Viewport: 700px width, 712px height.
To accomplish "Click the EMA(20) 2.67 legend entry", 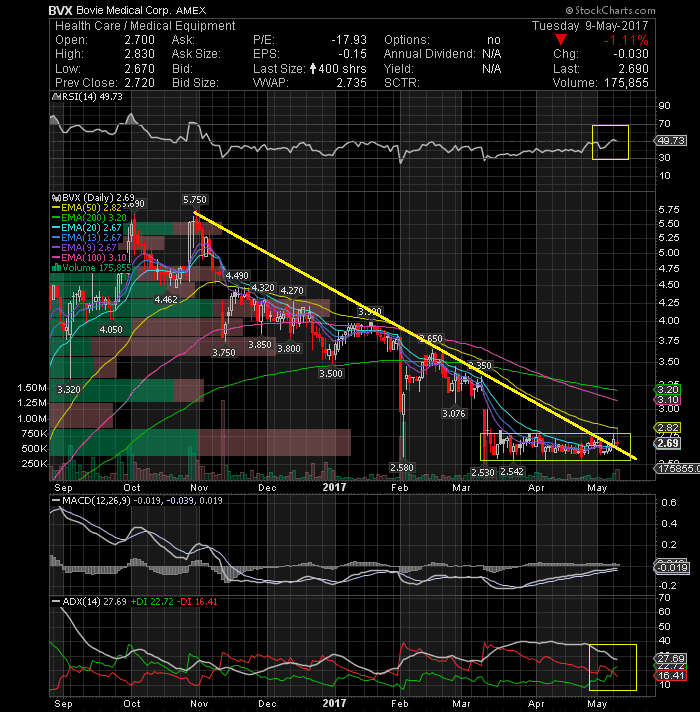I will [x=91, y=227].
